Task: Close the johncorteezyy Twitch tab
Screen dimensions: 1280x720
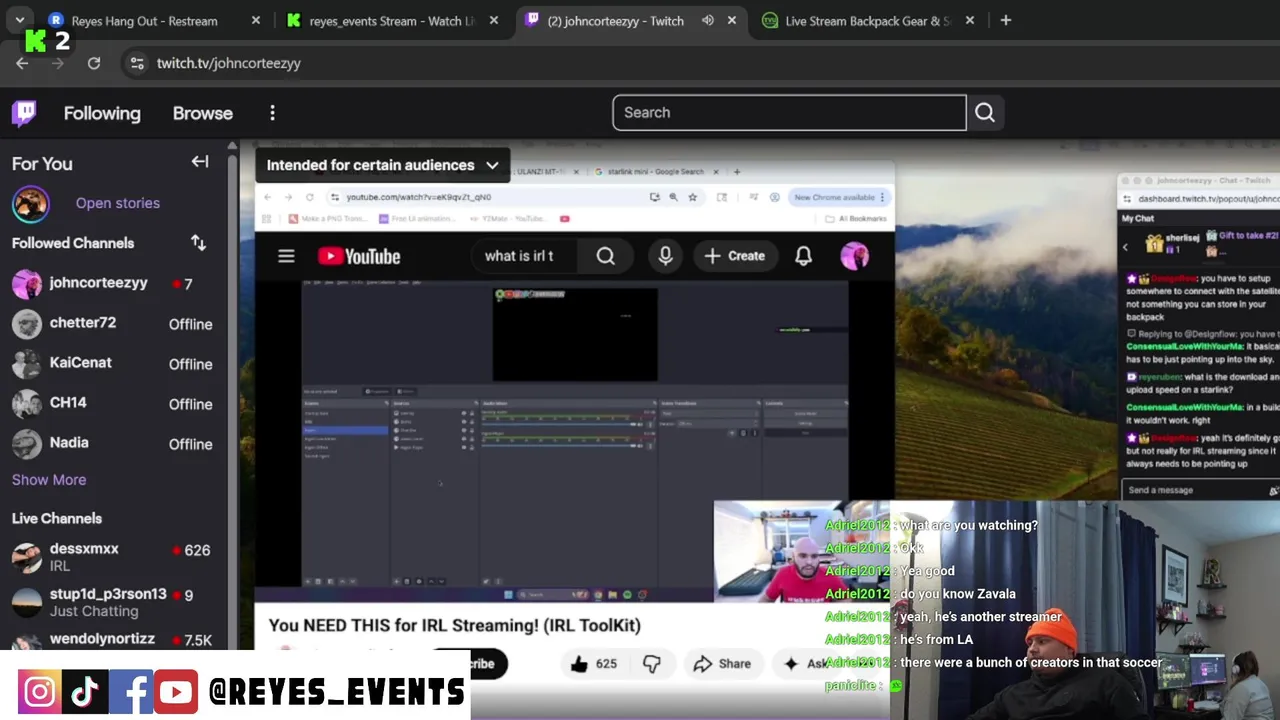Action: point(732,20)
